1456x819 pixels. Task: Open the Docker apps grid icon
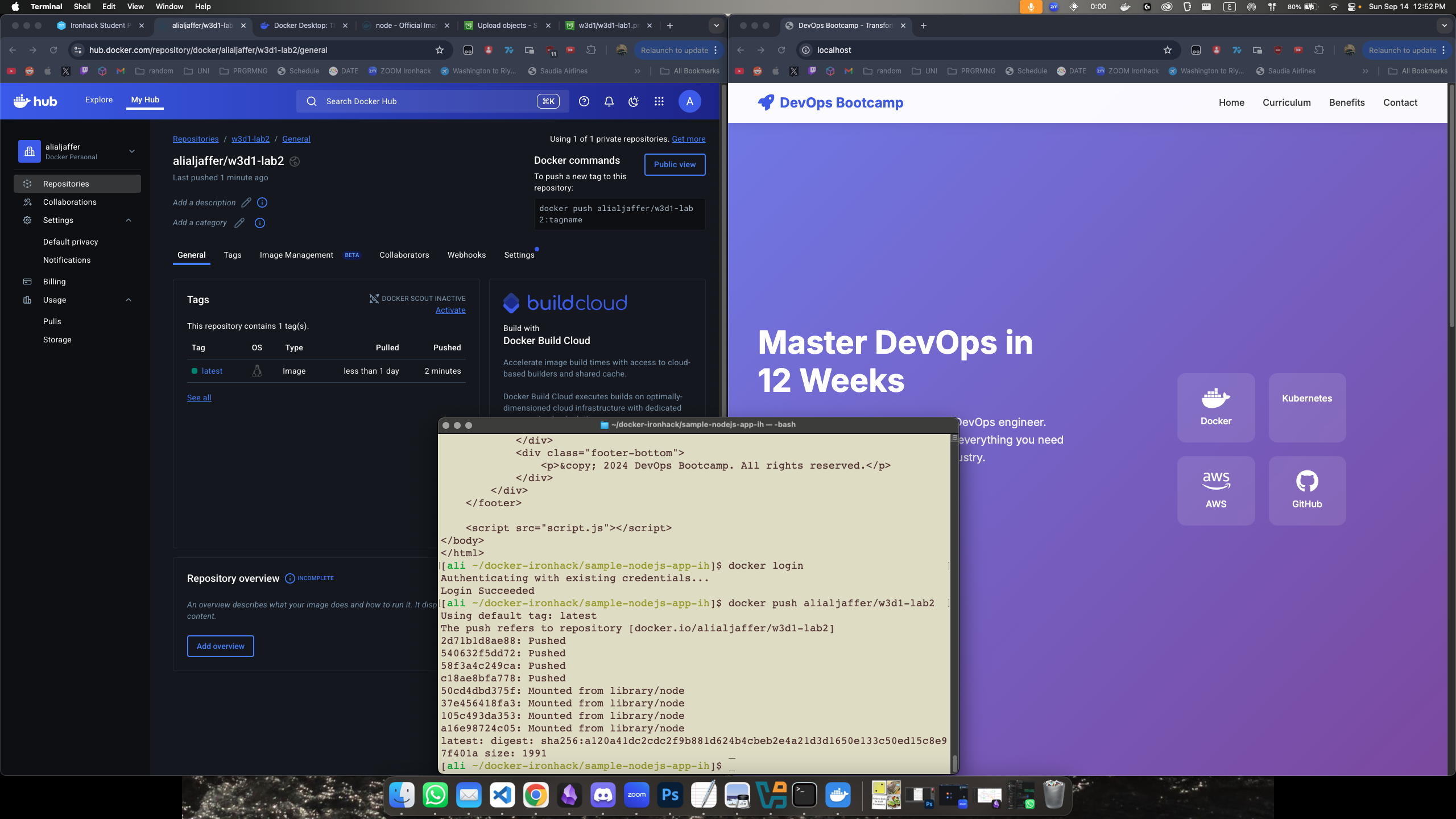(659, 101)
